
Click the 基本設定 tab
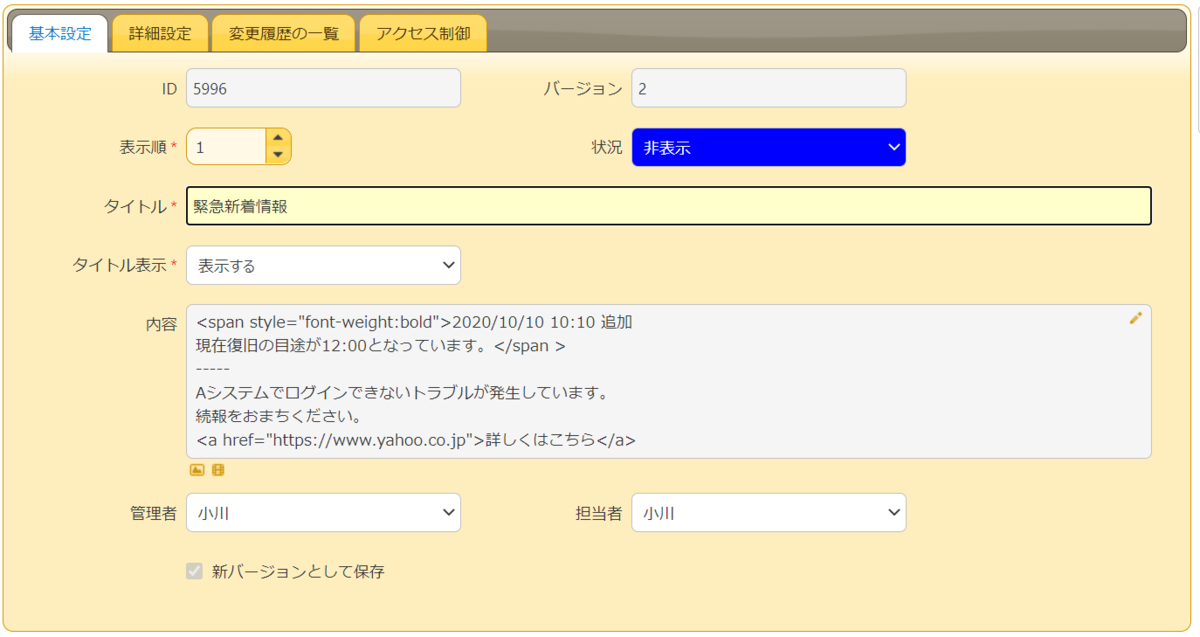coord(58,32)
